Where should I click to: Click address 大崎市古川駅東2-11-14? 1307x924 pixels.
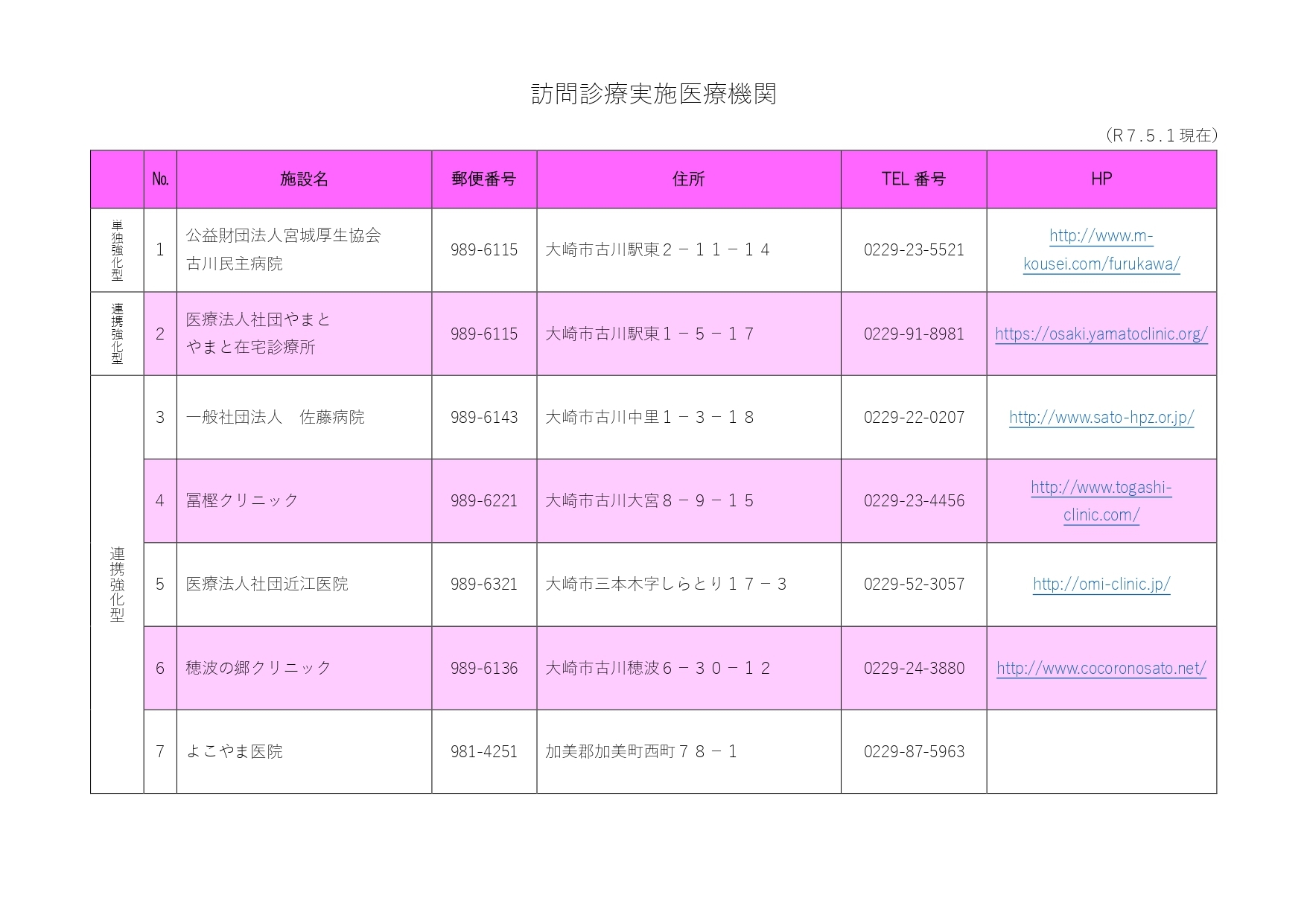tap(658, 249)
